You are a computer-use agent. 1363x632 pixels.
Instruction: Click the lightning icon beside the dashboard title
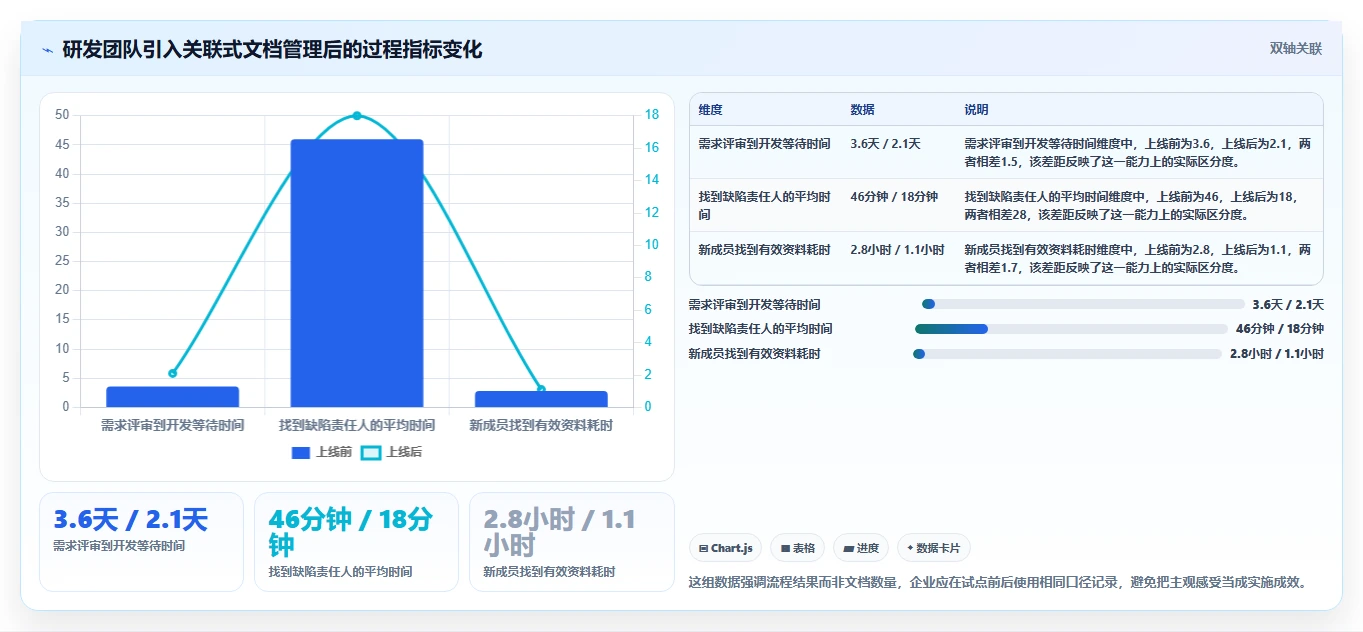tap(48, 50)
